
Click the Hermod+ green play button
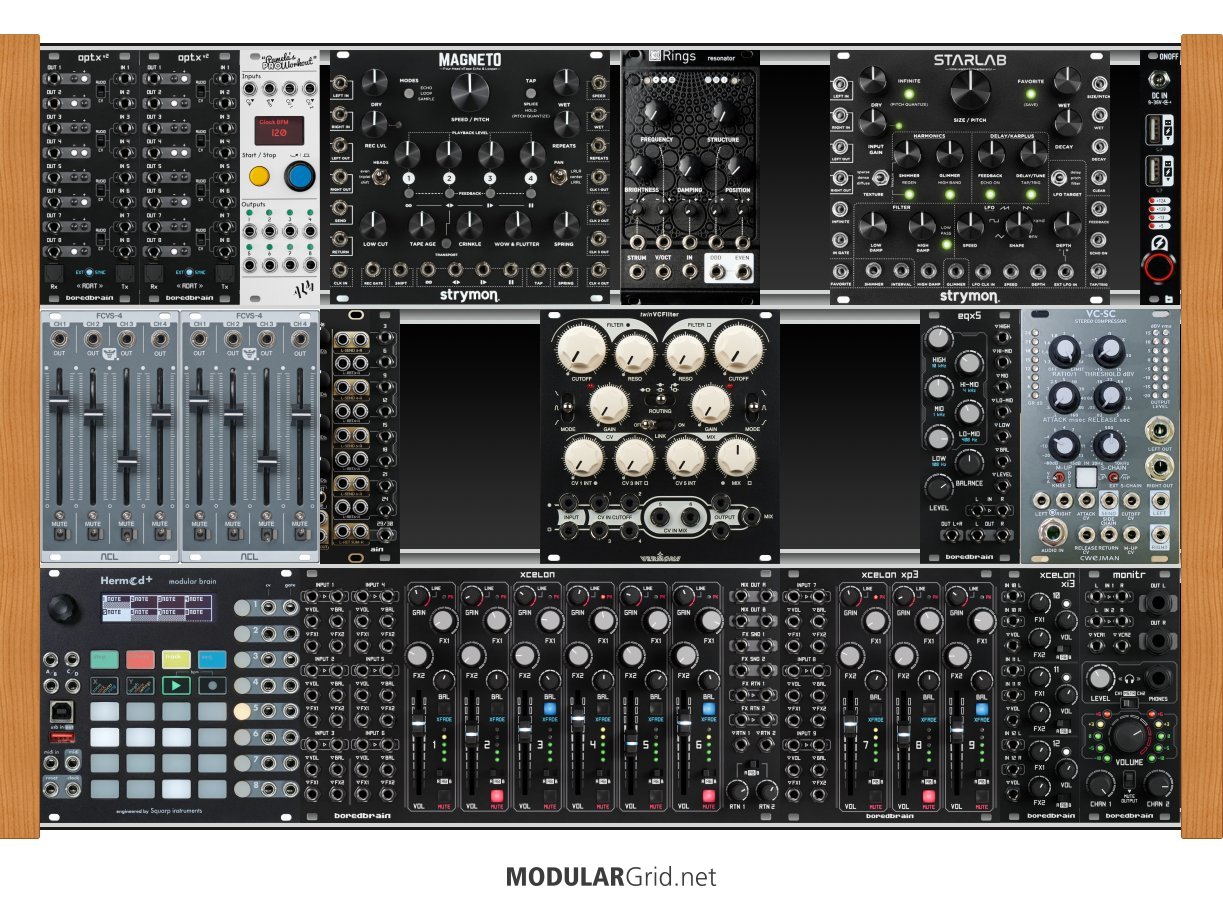pyautogui.click(x=176, y=686)
